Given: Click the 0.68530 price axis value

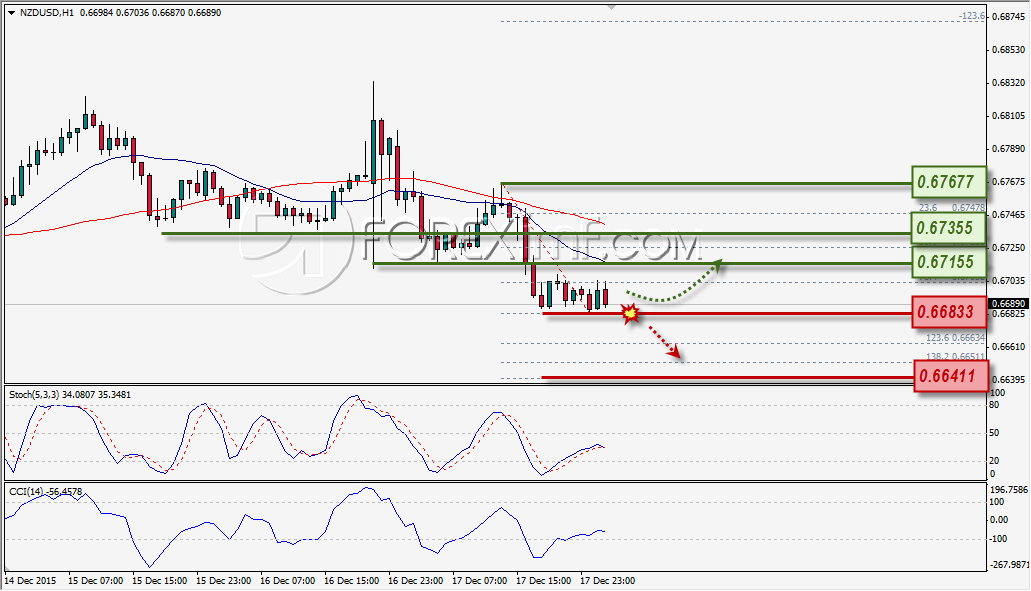Looking at the screenshot, I should tap(1008, 50).
